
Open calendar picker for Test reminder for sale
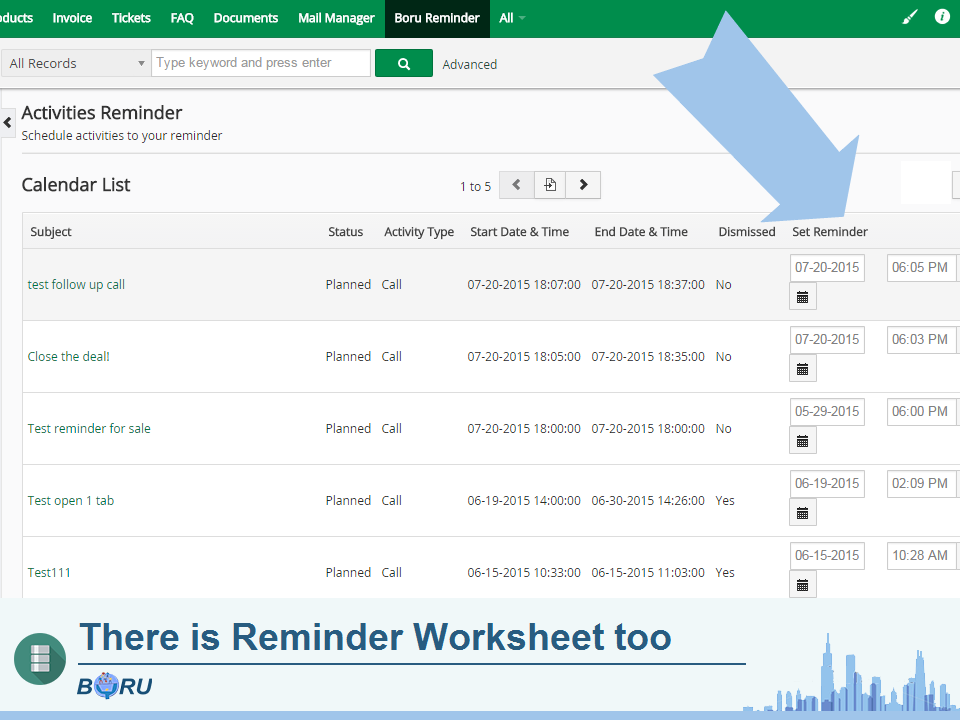coord(802,441)
